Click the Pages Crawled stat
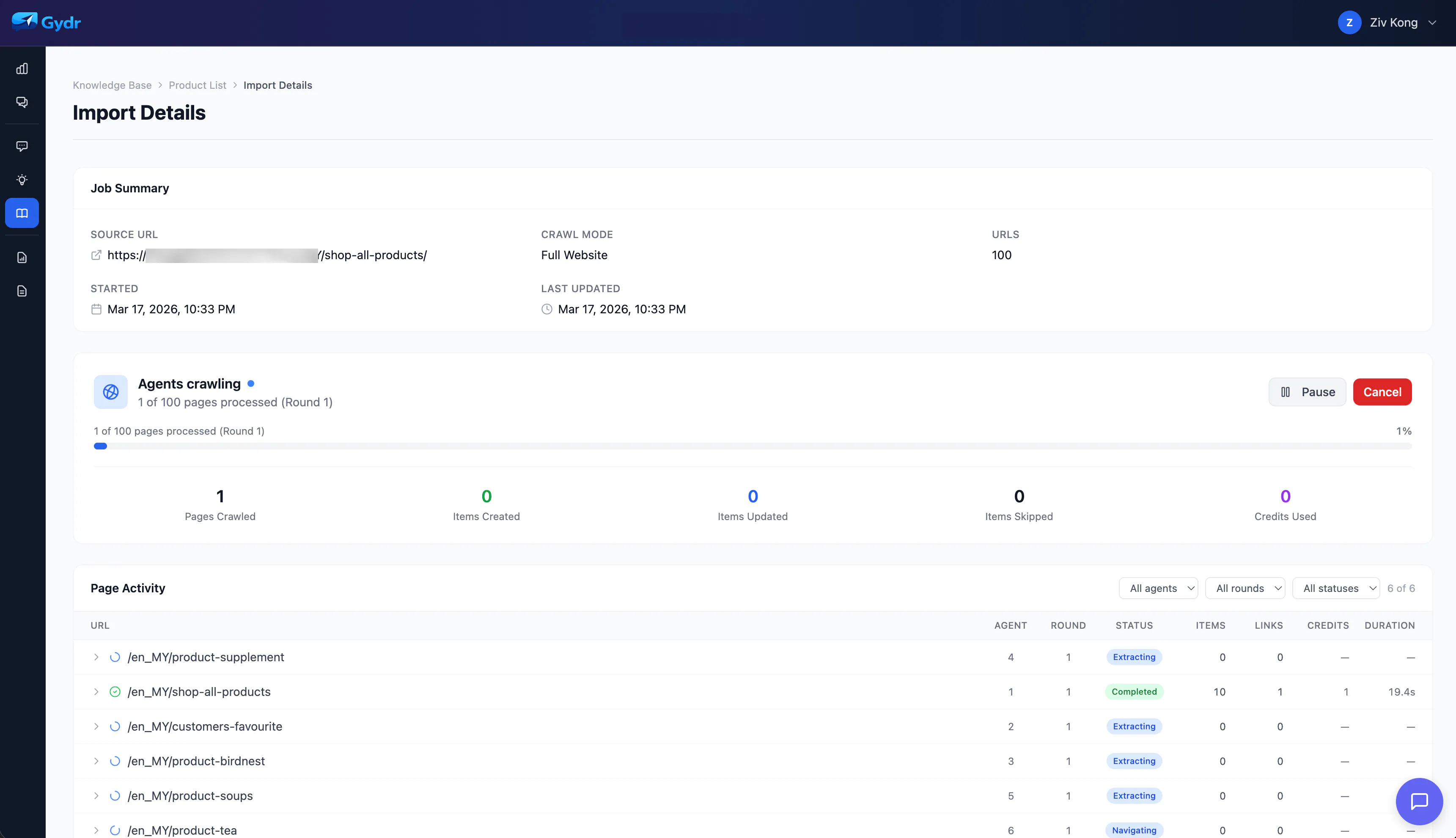Image resolution: width=1456 pixels, height=838 pixels. click(x=220, y=505)
